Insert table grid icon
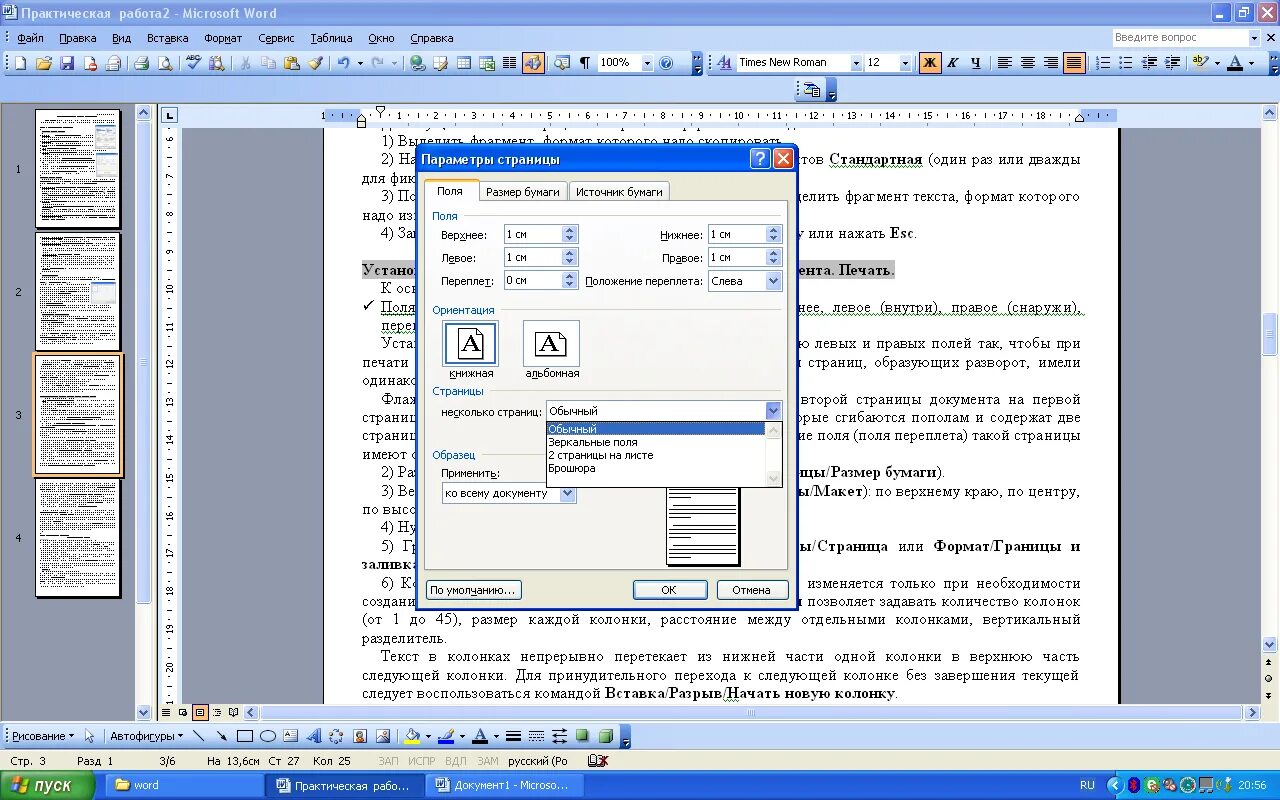Viewport: 1280px width, 800px height. [x=464, y=63]
